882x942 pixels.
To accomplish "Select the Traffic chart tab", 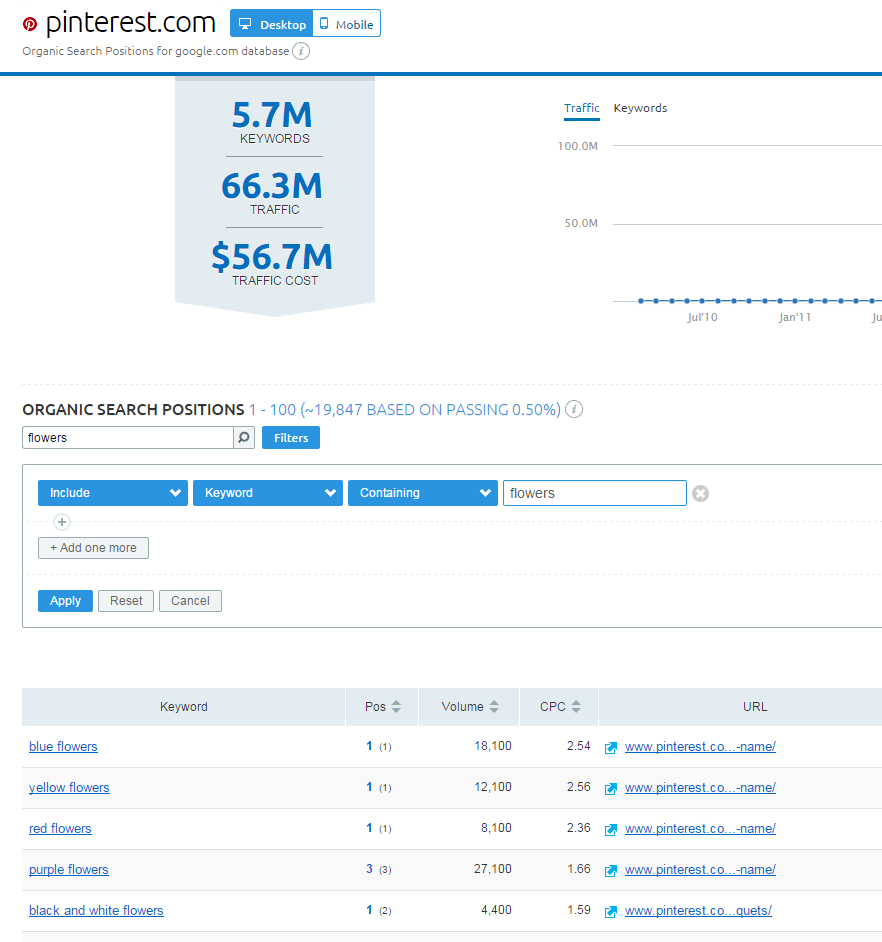I will point(581,108).
